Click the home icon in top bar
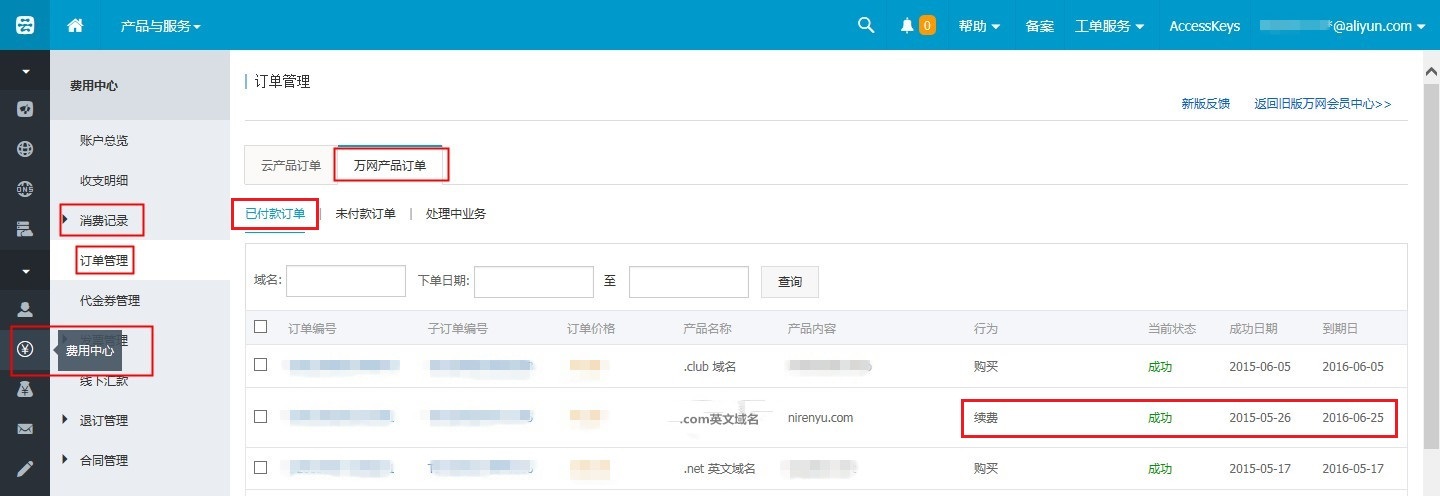Screen dimensions: 1440x496 tap(75, 26)
